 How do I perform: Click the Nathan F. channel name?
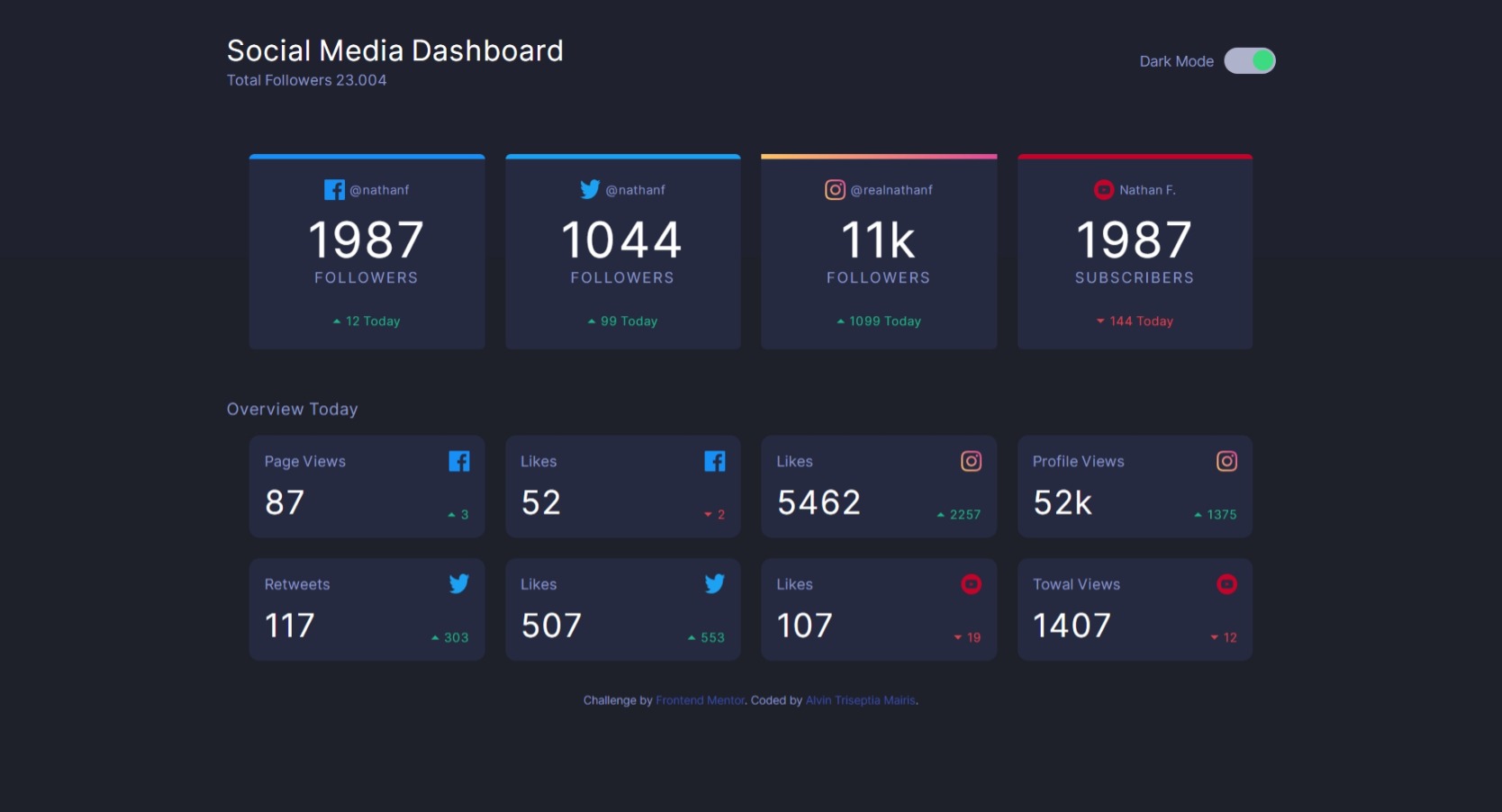(1147, 190)
